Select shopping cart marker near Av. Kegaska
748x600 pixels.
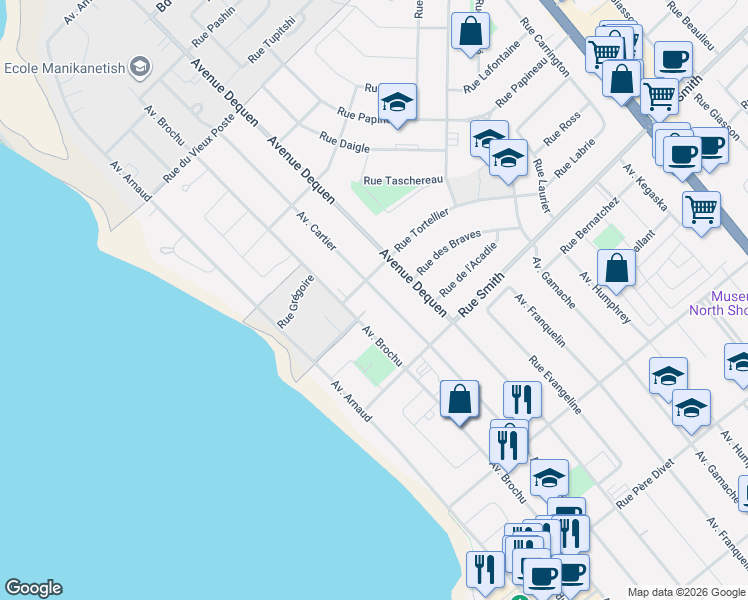point(701,210)
